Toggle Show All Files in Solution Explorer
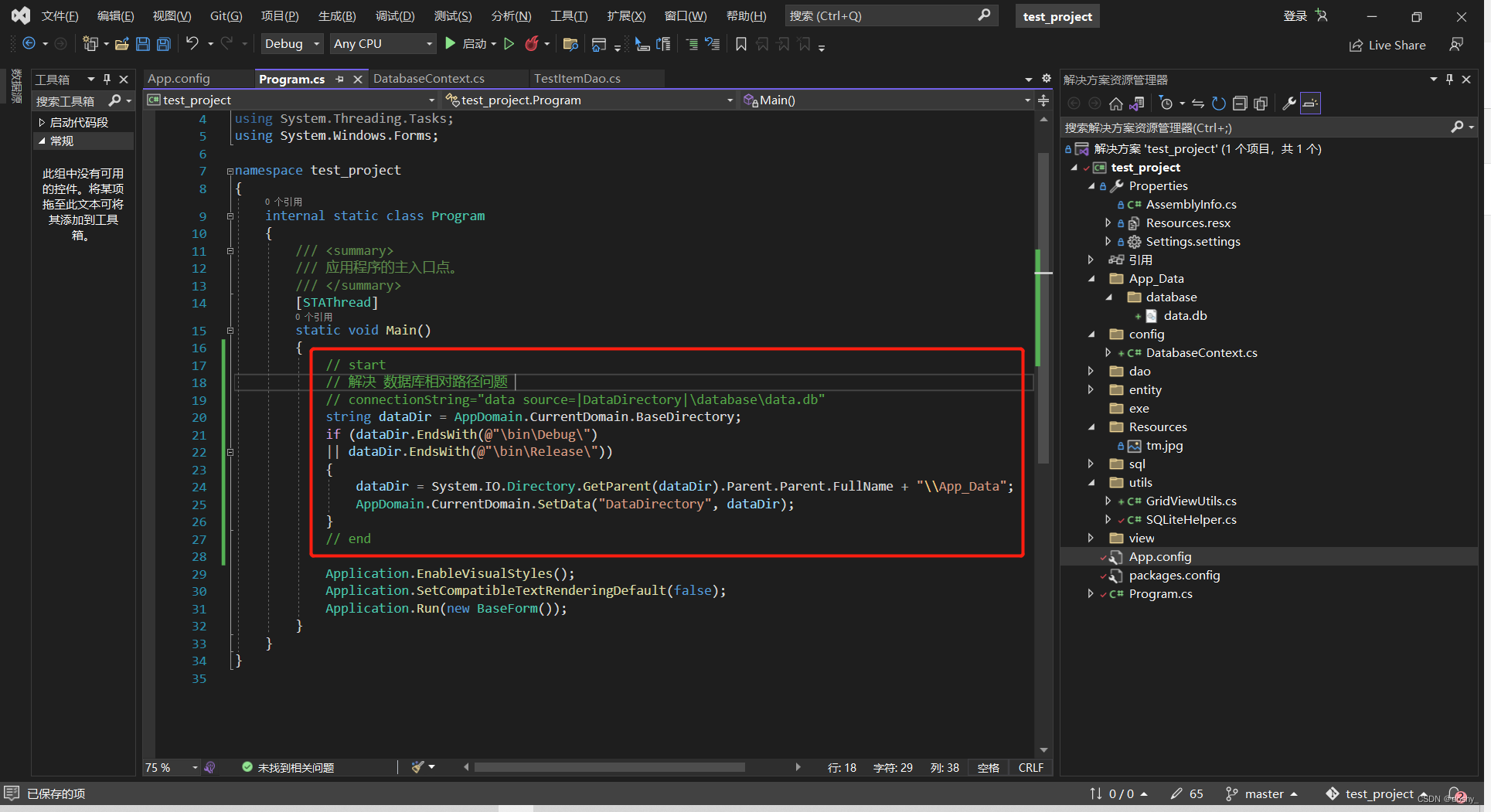Viewport: 1491px width, 812px height. coord(1260,104)
